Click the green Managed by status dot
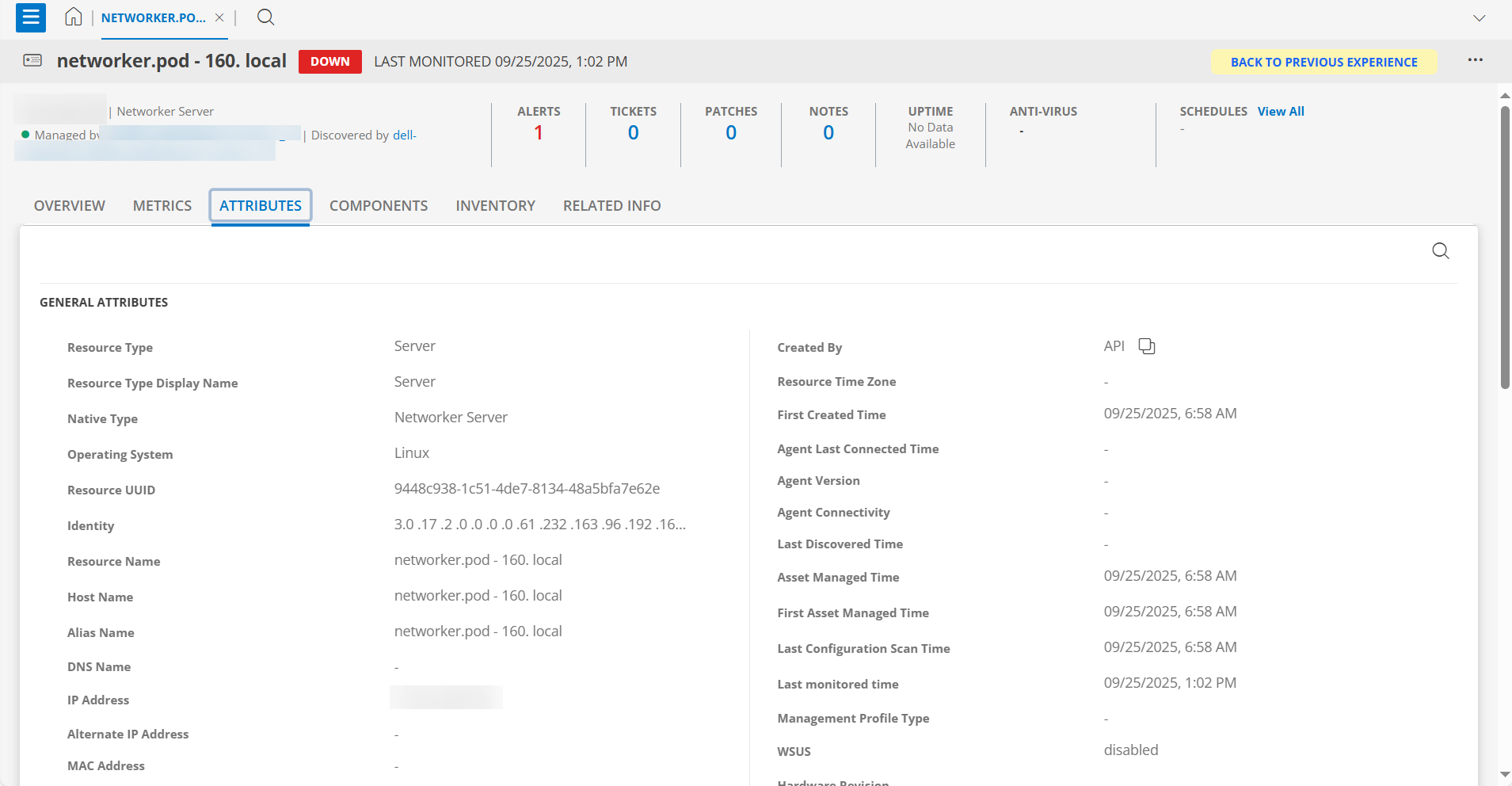This screenshot has width=1512, height=786. [x=25, y=135]
